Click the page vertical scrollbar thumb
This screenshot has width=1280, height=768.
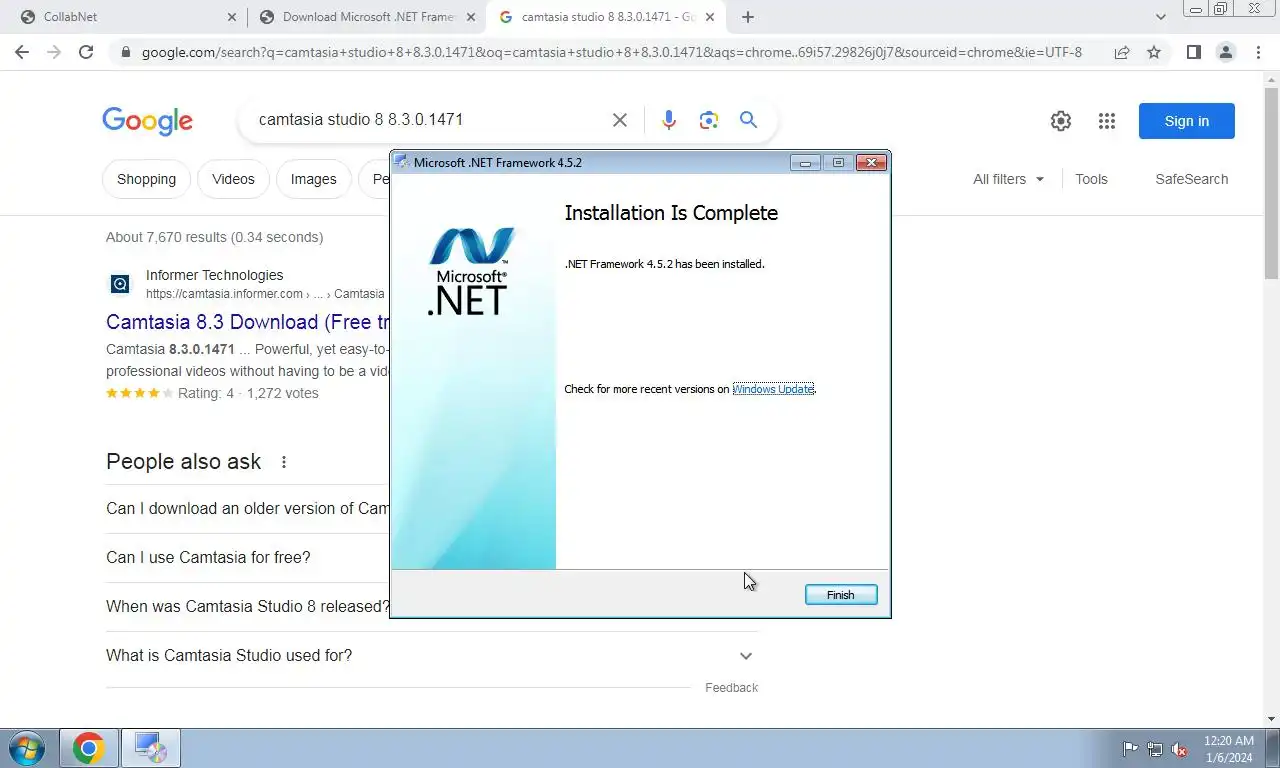[1271, 184]
